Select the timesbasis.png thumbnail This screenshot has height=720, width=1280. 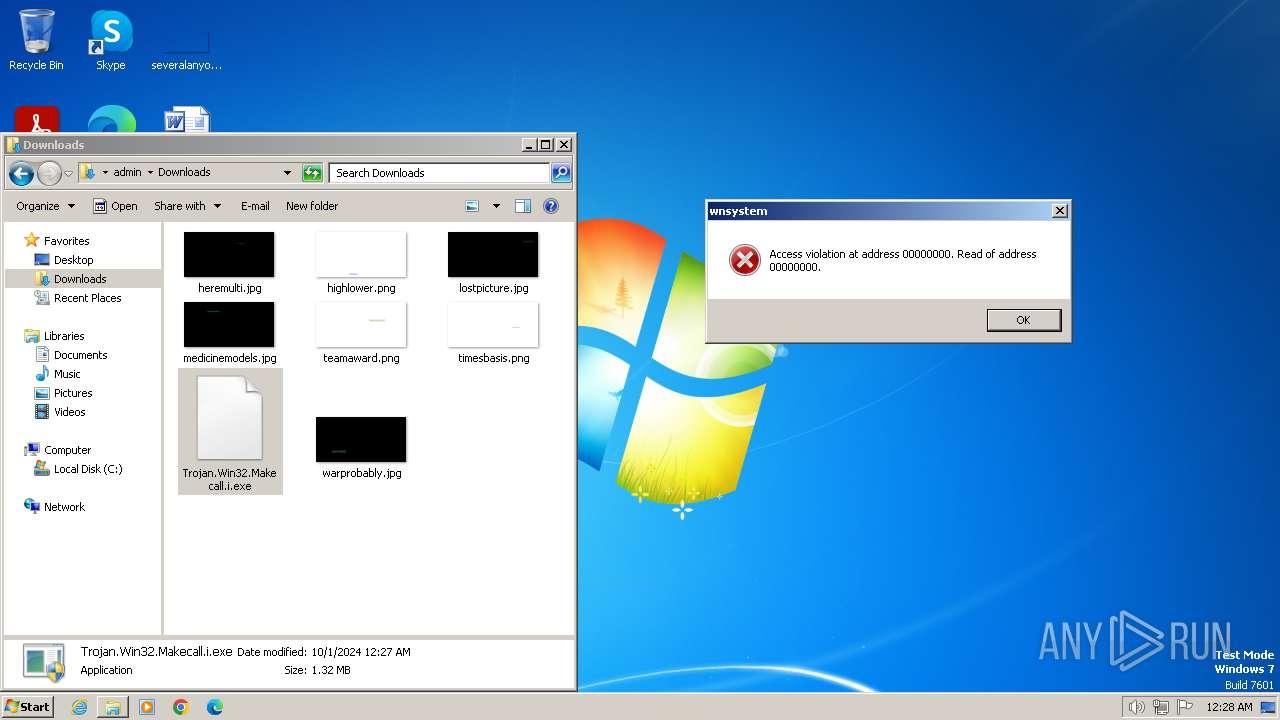tap(493, 324)
